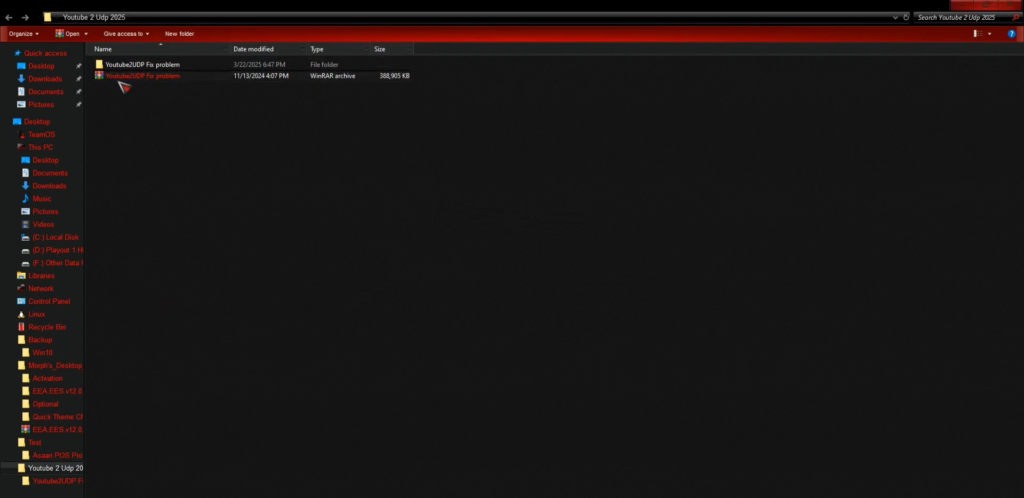Open Libraries in the navigation pane
1024x498 pixels.
pyautogui.click(x=41, y=275)
